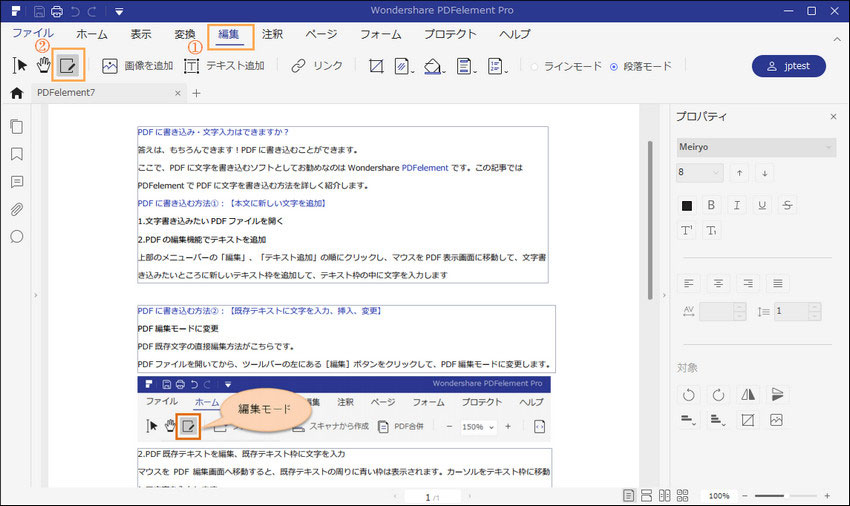850x506 pixels.
Task: Open quick access customize dropdown arrow
Action: [119, 11]
